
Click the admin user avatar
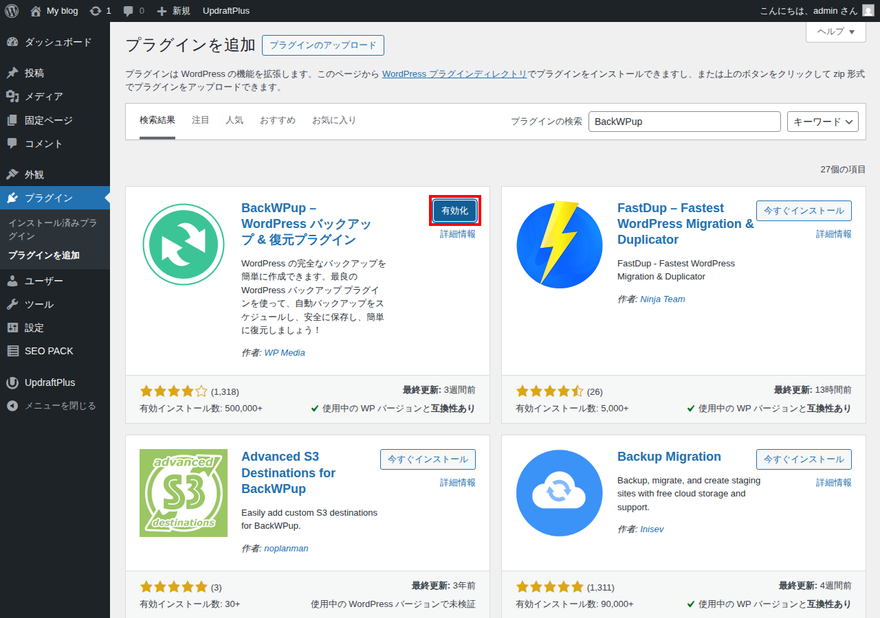pyautogui.click(x=868, y=11)
